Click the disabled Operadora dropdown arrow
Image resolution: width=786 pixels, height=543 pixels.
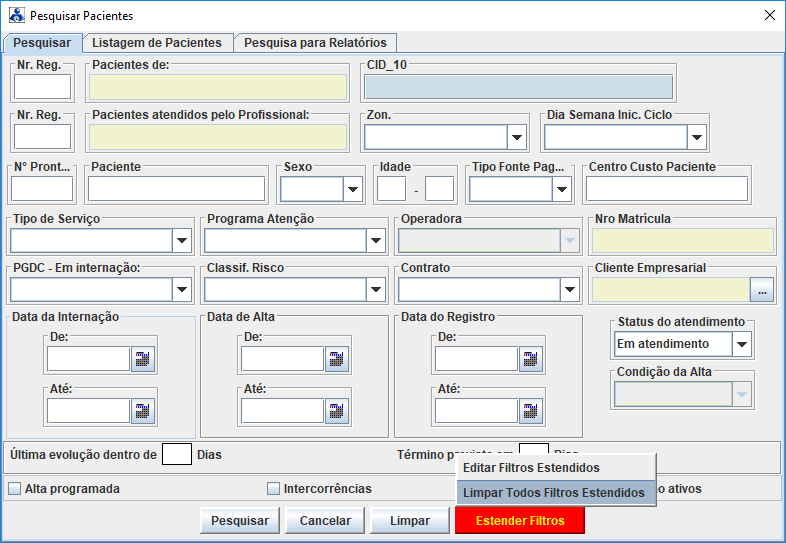click(570, 241)
